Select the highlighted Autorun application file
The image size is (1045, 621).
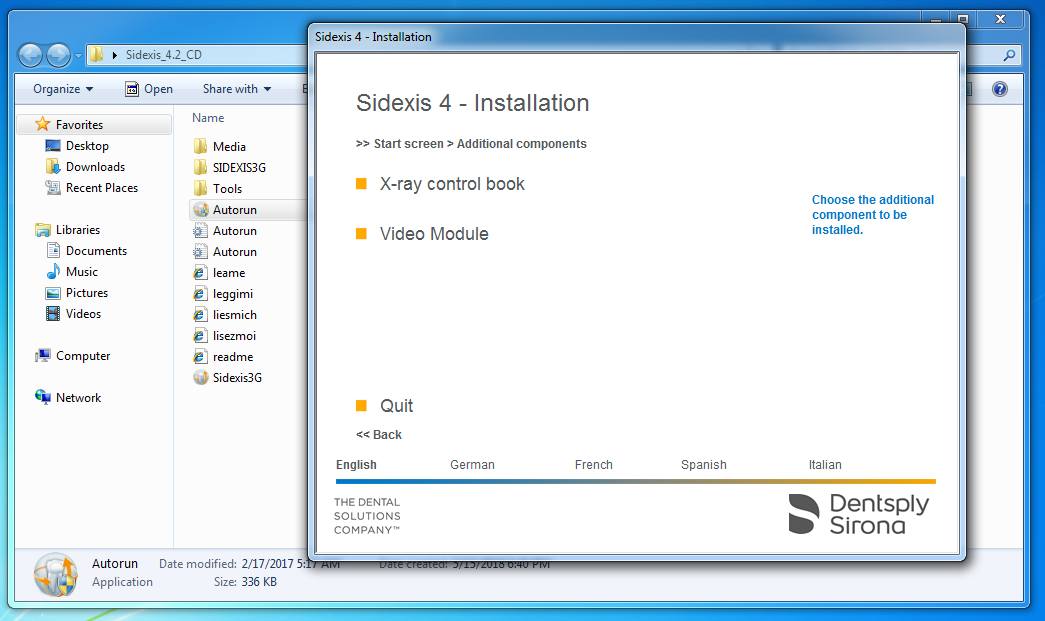point(235,210)
